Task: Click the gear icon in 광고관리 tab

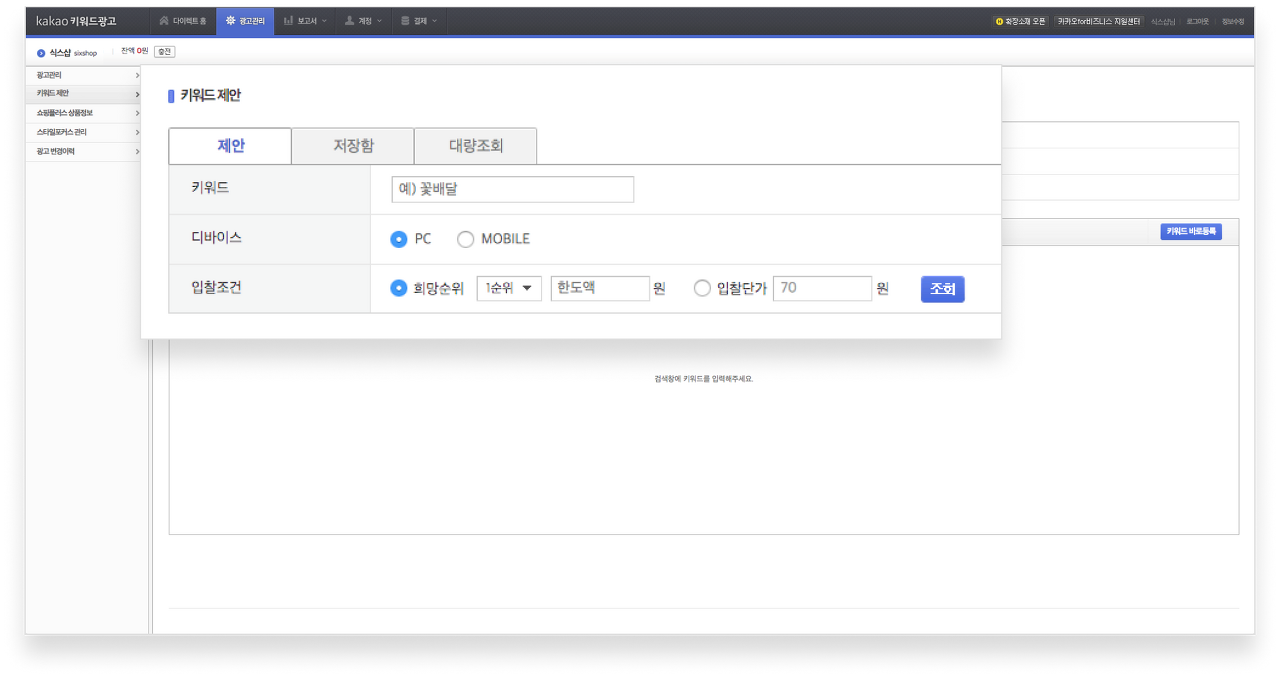Action: [x=230, y=21]
